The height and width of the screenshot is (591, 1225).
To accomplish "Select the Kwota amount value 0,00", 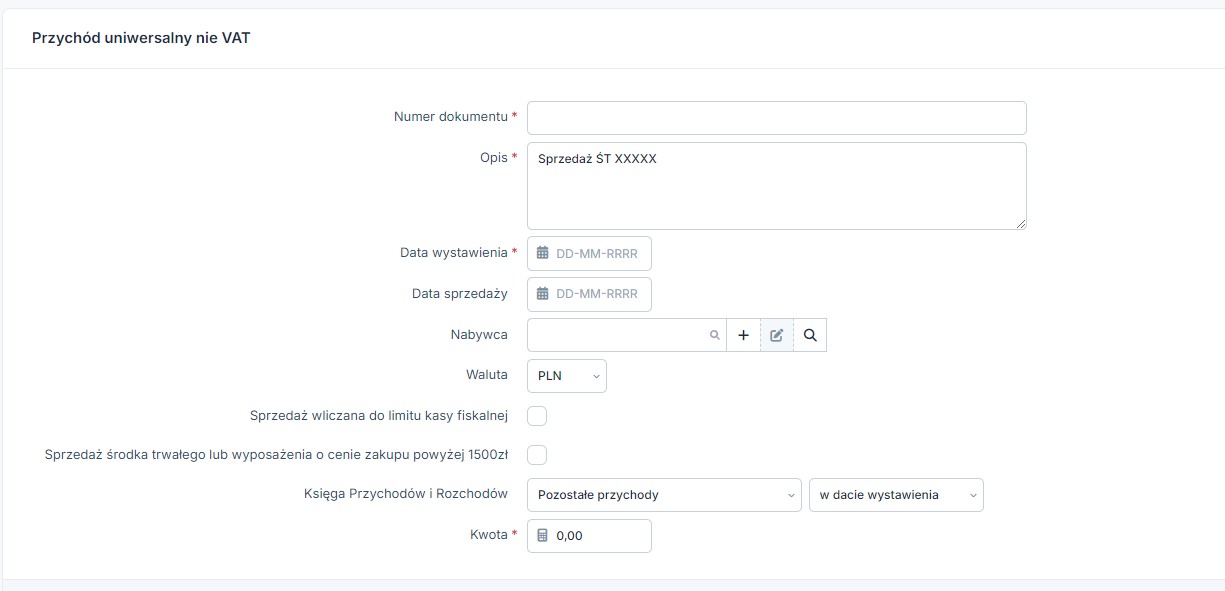I will click(570, 535).
